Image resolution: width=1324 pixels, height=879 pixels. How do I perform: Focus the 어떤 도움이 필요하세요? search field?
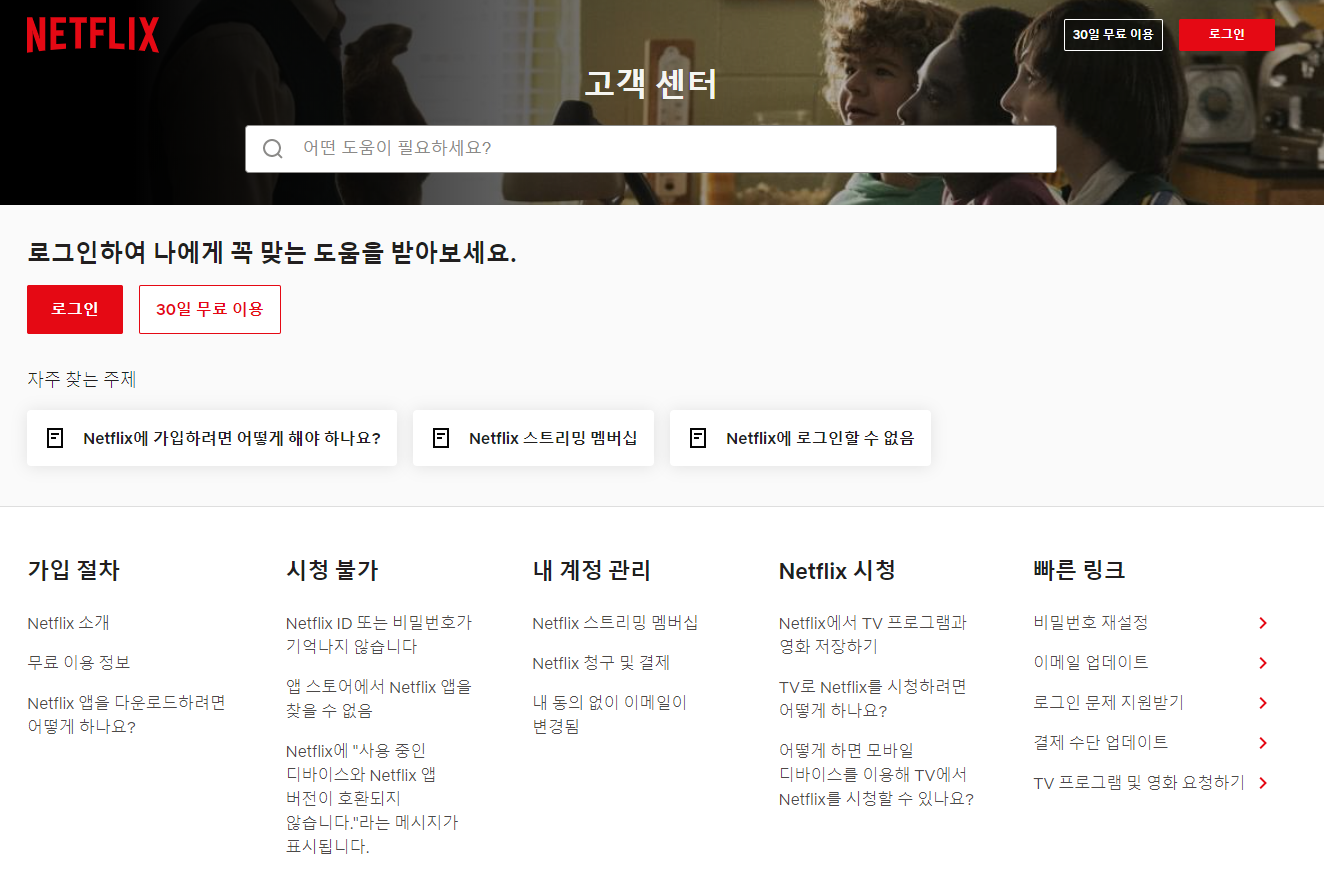(x=651, y=149)
